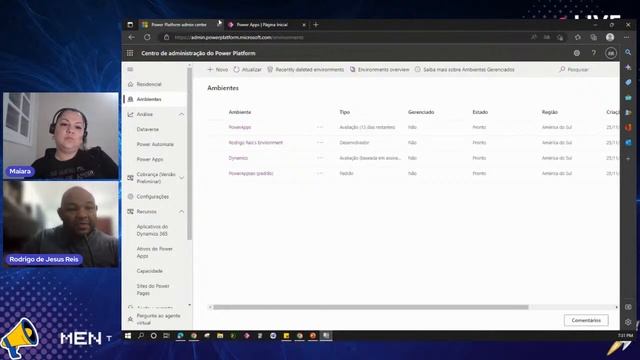The width and height of the screenshot is (640, 360).
Task: Open Capacidade resources page
Action: click(149, 271)
